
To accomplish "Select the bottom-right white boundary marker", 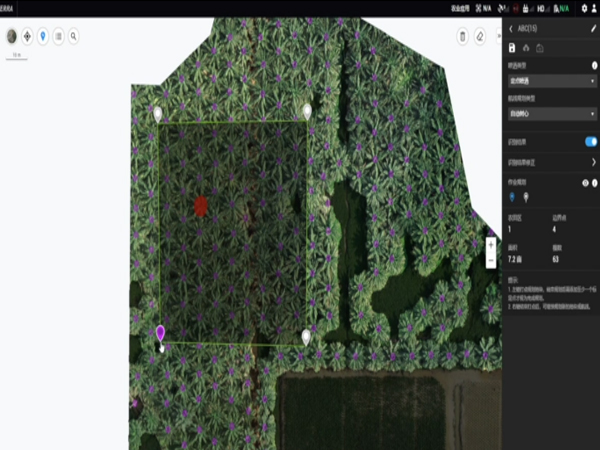I will coord(306,337).
